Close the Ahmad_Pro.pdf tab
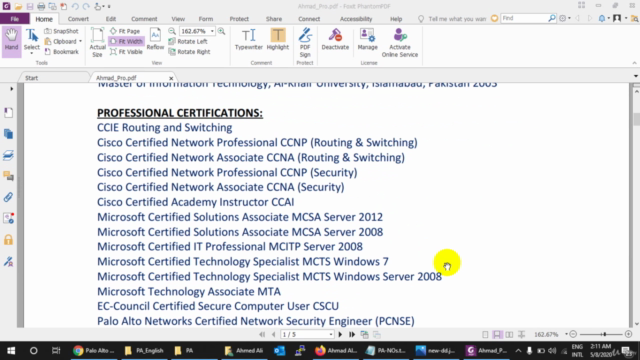 coord(171,78)
